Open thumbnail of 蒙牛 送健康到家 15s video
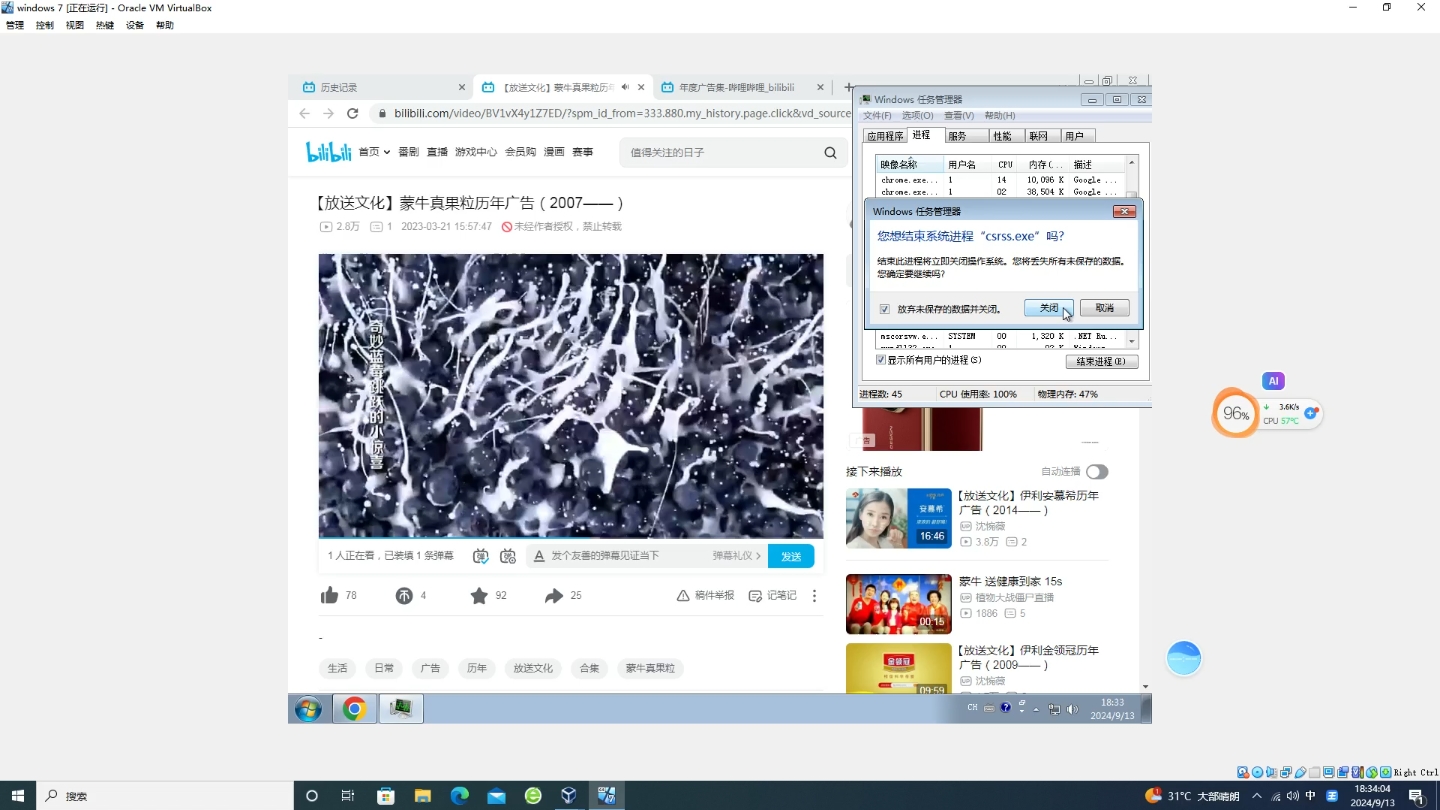 [x=898, y=604]
